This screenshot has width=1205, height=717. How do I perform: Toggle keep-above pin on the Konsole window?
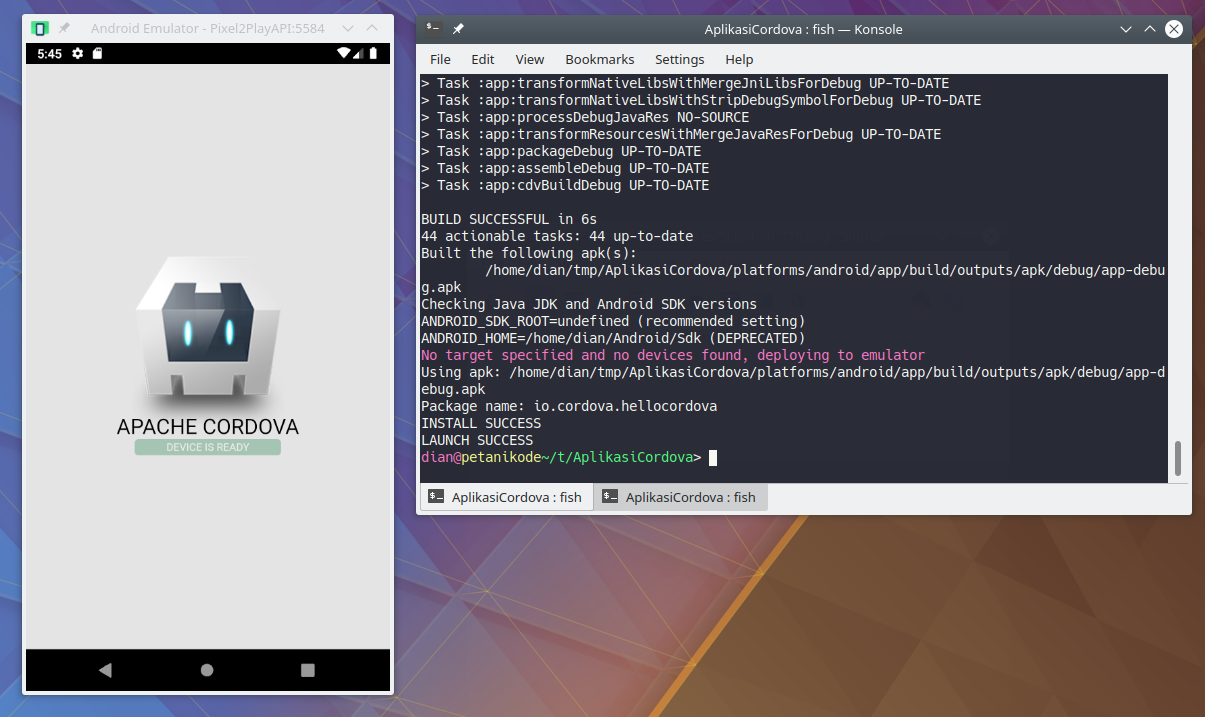(x=458, y=29)
